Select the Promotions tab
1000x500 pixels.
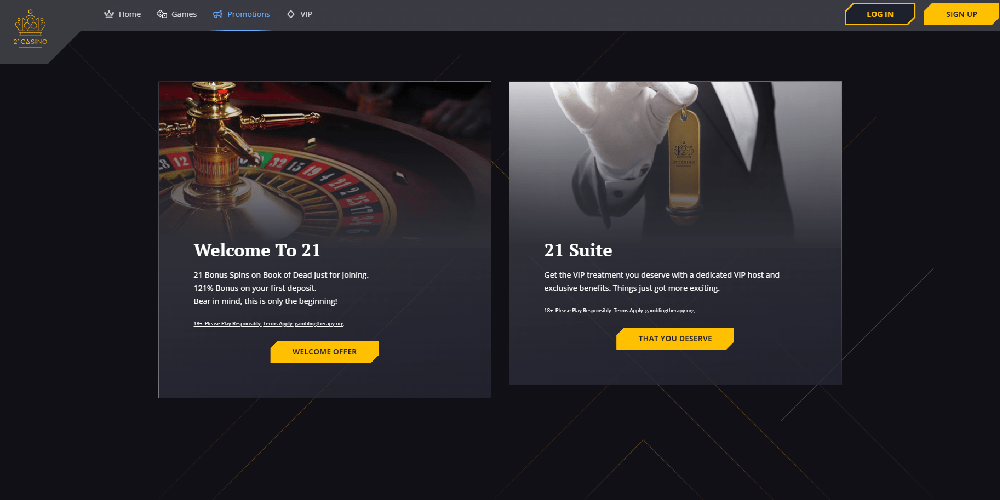249,14
